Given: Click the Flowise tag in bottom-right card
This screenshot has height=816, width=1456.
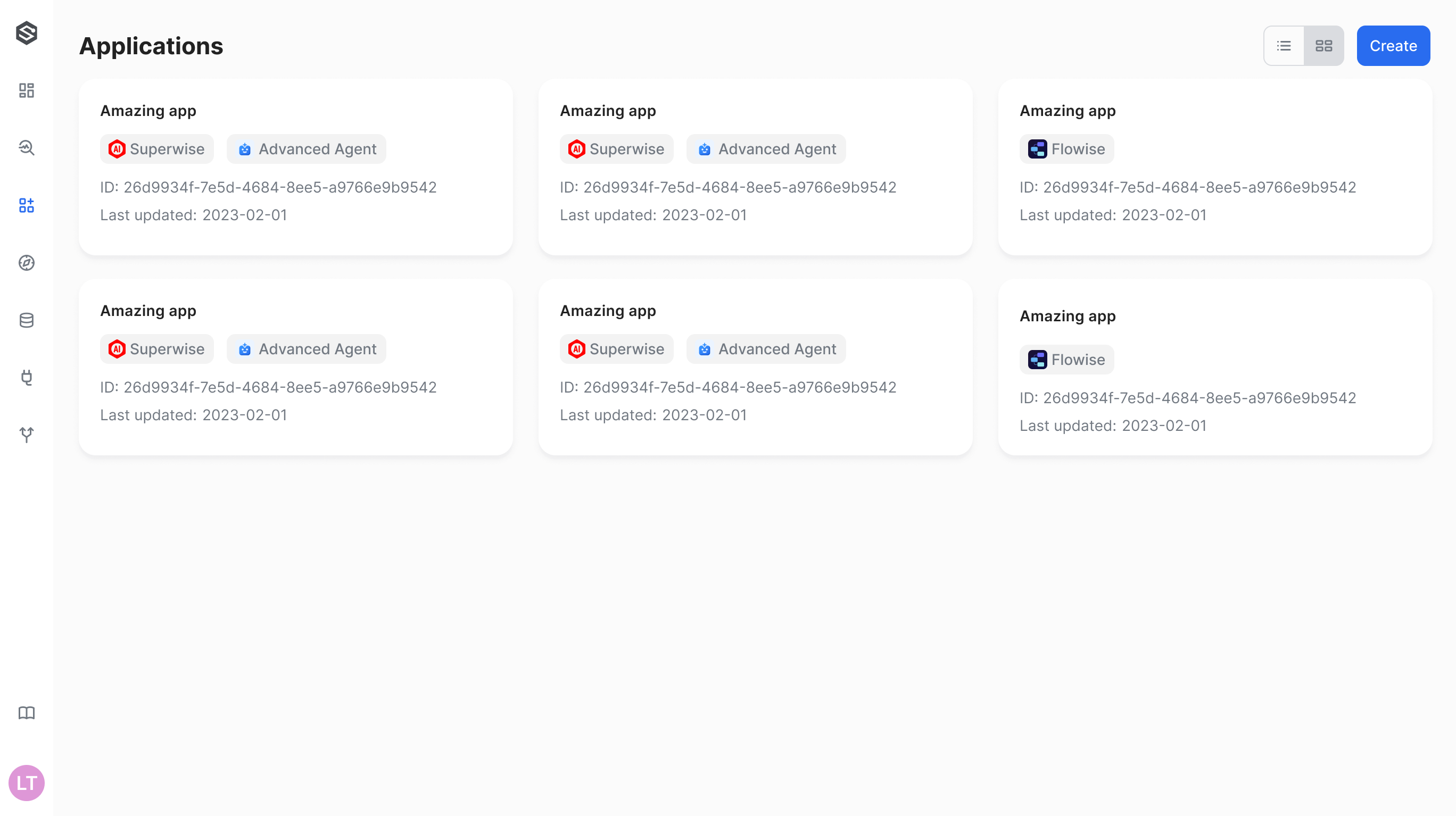Looking at the screenshot, I should pos(1067,360).
